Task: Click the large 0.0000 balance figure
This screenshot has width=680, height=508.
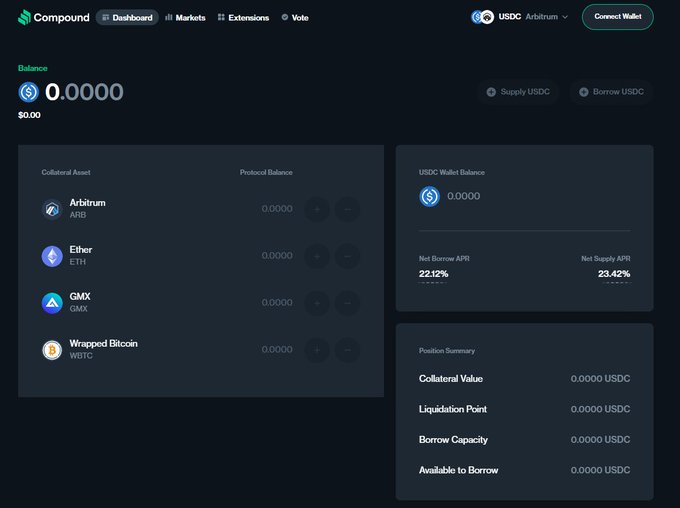Action: tap(84, 92)
